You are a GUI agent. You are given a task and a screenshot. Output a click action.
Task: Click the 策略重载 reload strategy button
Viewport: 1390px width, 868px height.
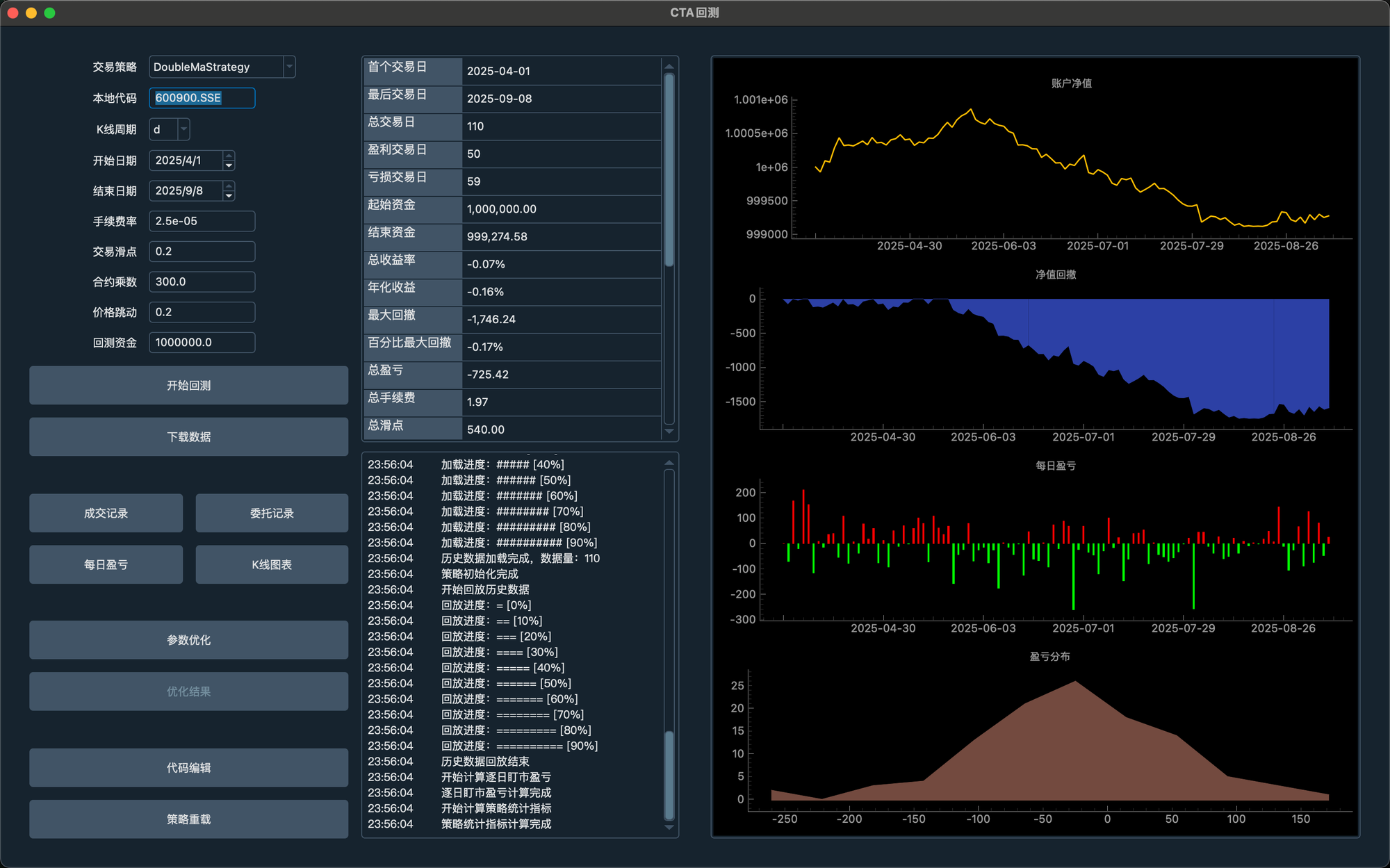[188, 819]
